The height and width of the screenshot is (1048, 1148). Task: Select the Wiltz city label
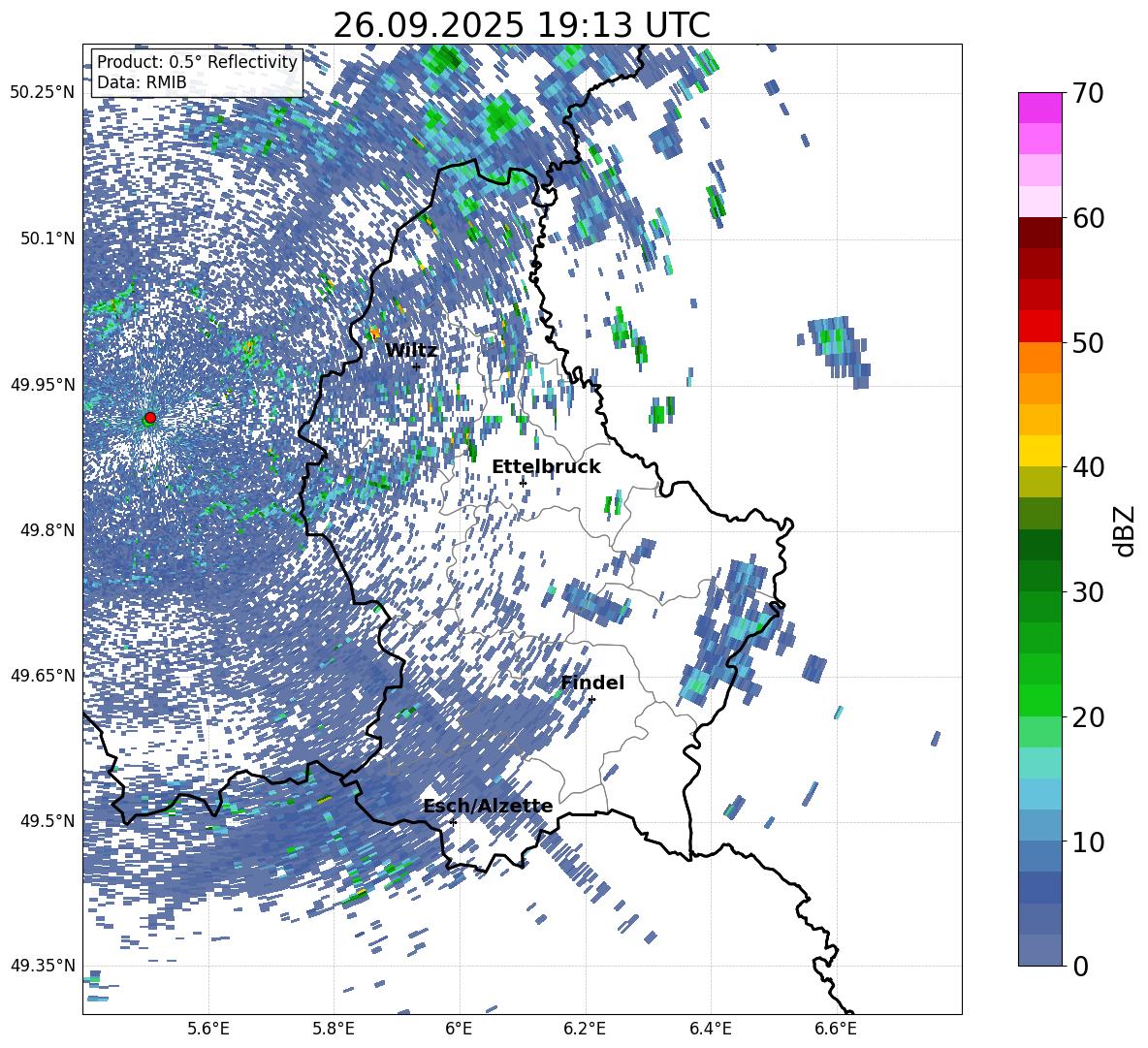(411, 351)
